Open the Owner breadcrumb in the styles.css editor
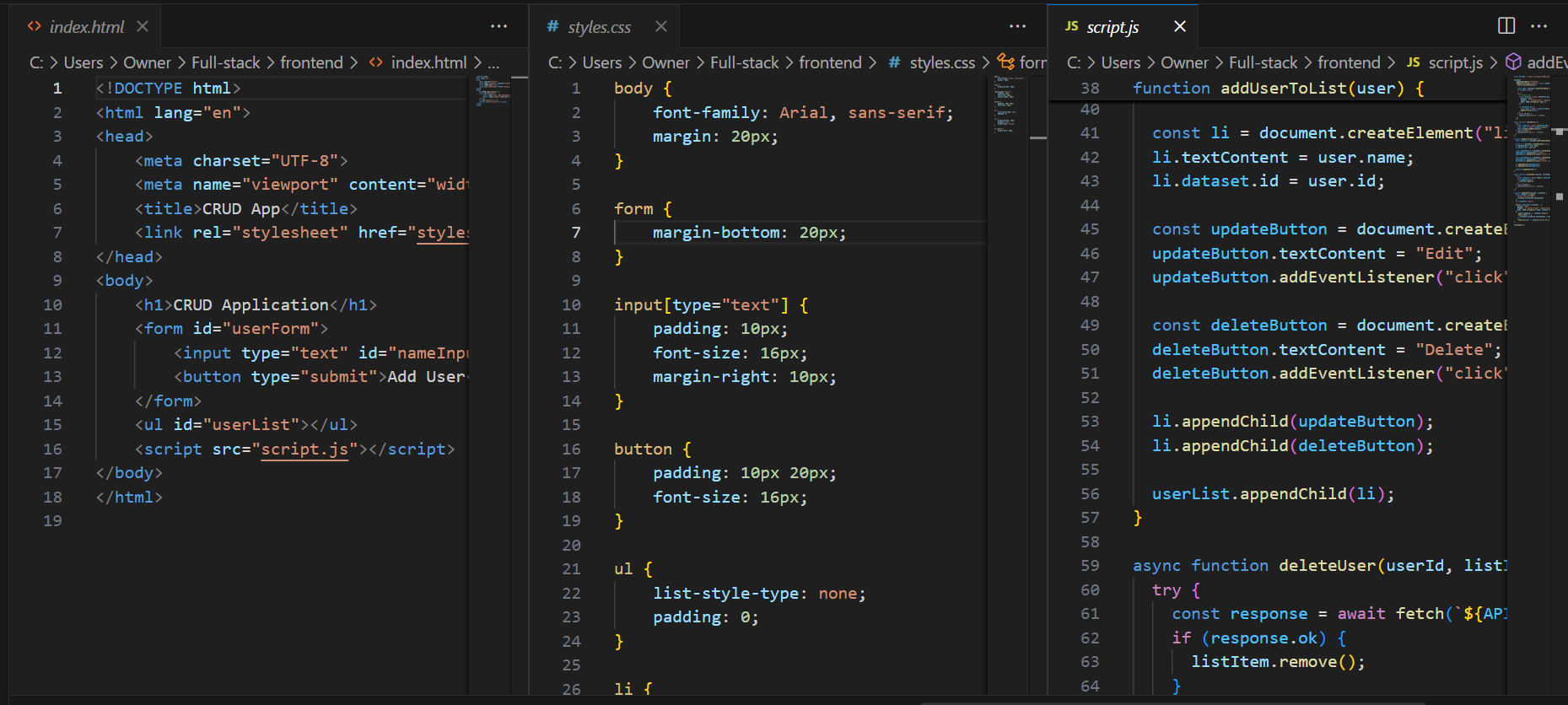This screenshot has width=1568, height=705. (666, 62)
